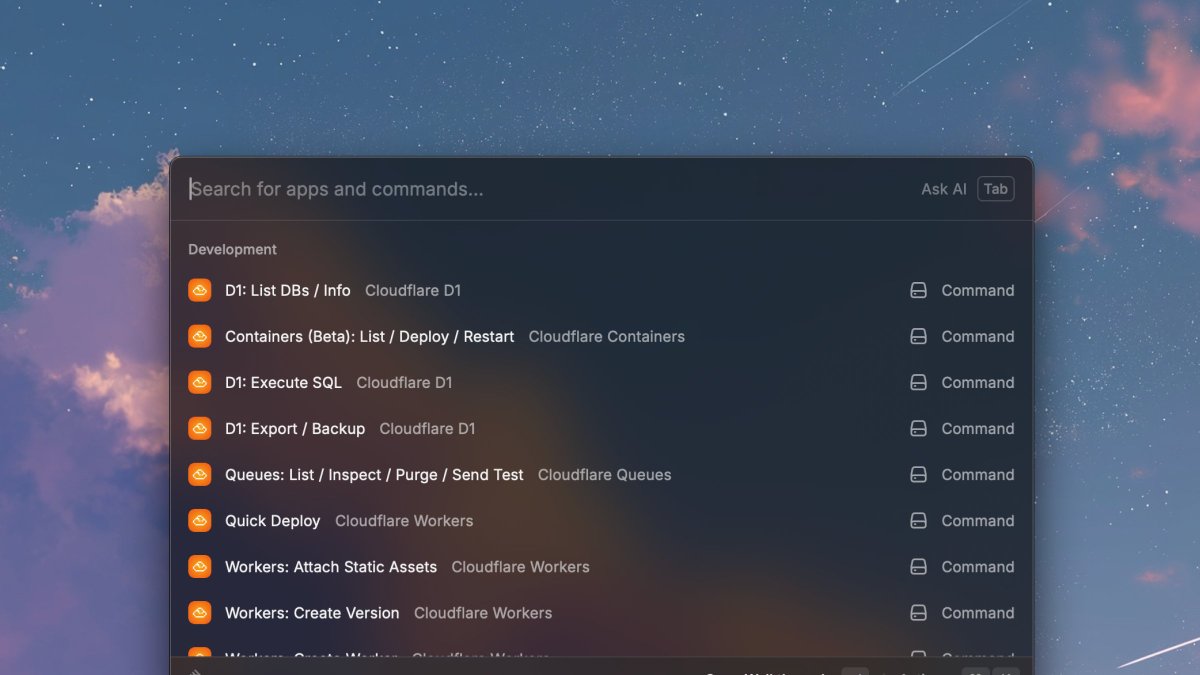Select the D1: Execute SQL command

point(601,382)
